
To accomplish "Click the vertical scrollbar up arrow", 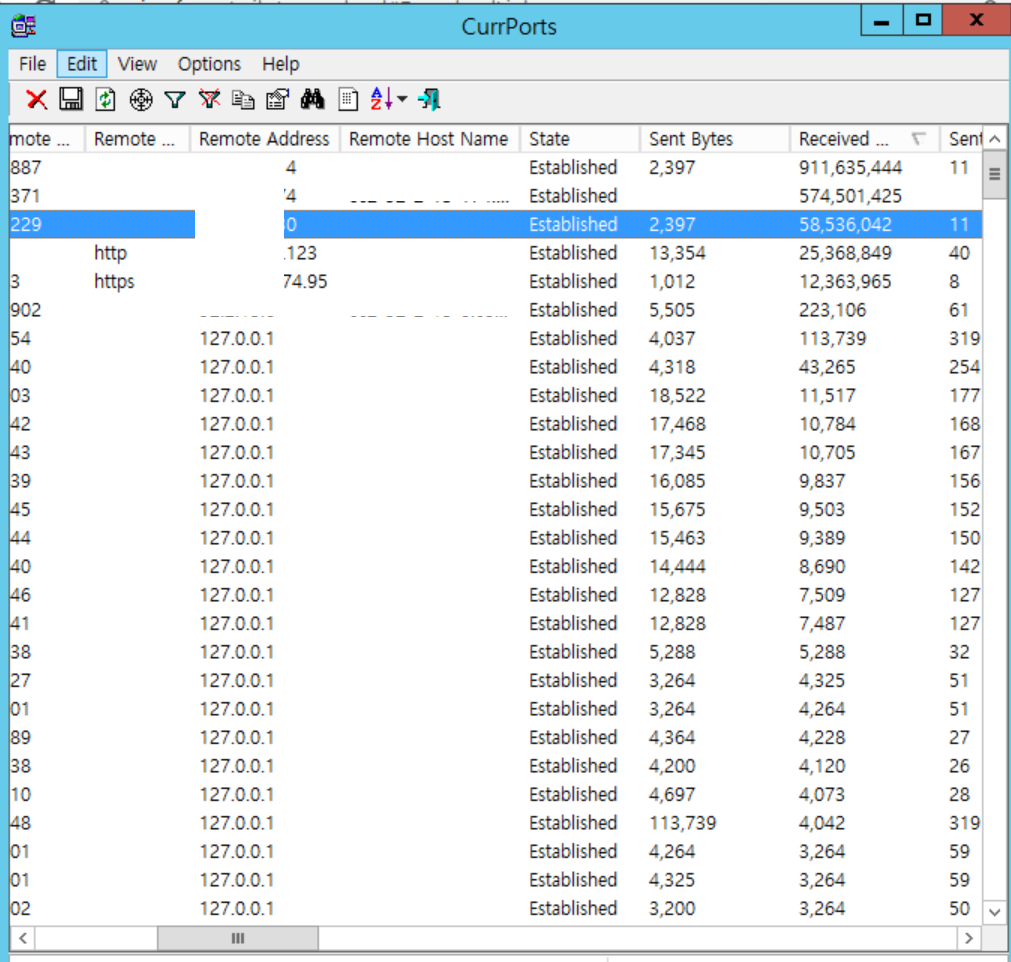I will [x=994, y=139].
